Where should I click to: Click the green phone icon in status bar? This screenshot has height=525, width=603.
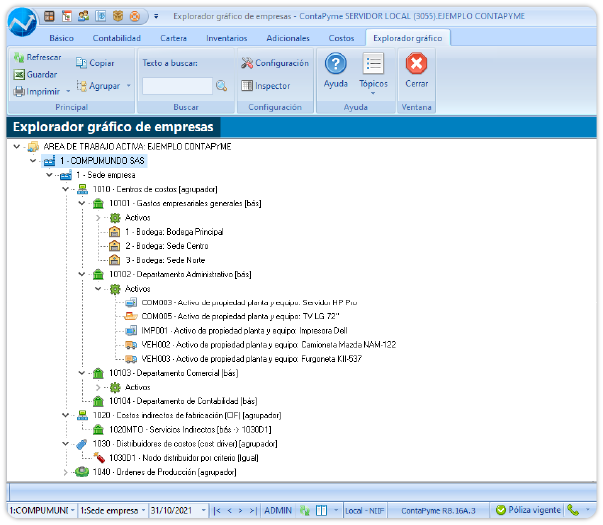[573, 510]
